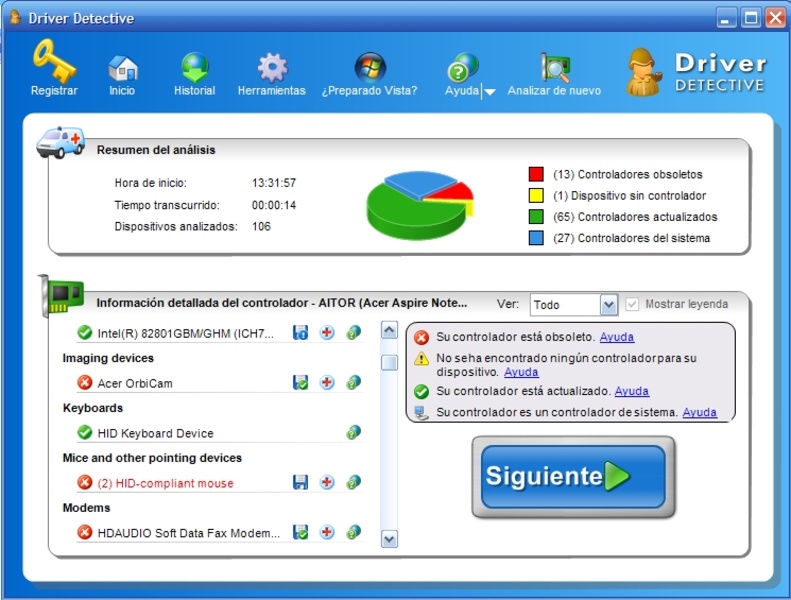791x600 pixels.
Task: Click the green Controladores actualizados swatch
Action: [x=536, y=216]
